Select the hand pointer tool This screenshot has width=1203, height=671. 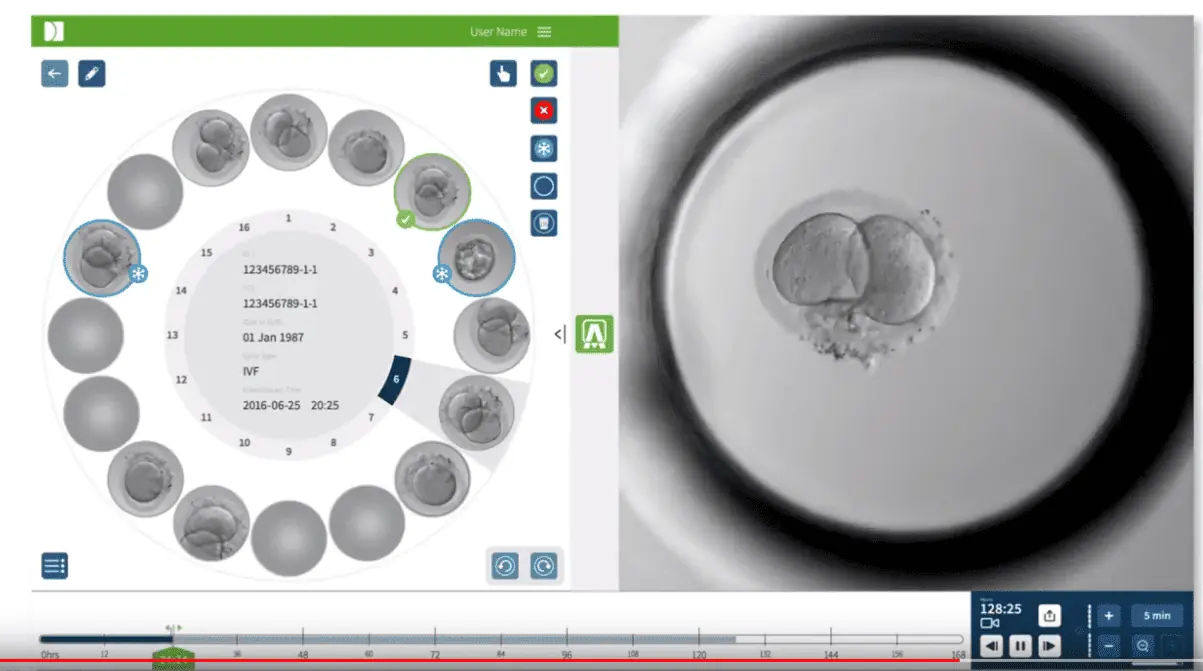[503, 73]
